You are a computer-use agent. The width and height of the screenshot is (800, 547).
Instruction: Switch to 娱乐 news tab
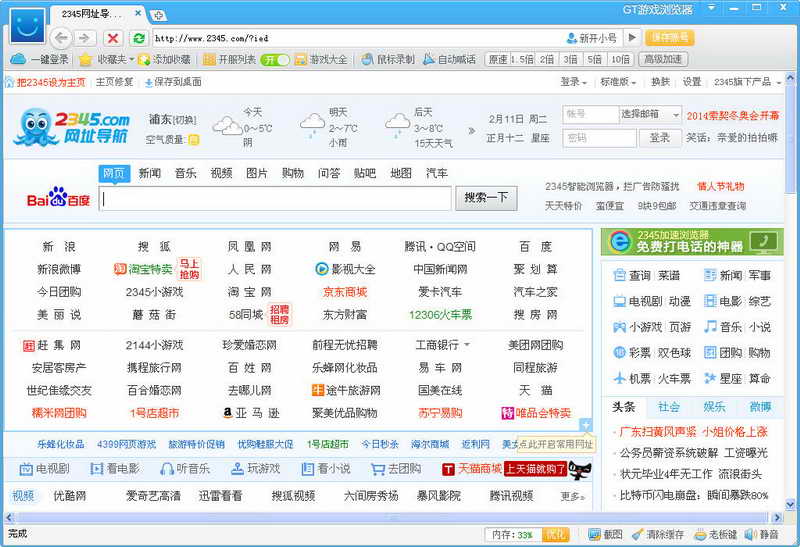click(x=714, y=407)
